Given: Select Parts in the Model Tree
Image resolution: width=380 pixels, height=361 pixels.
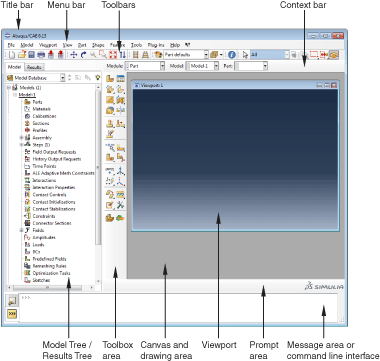Looking at the screenshot, I should 37,102.
